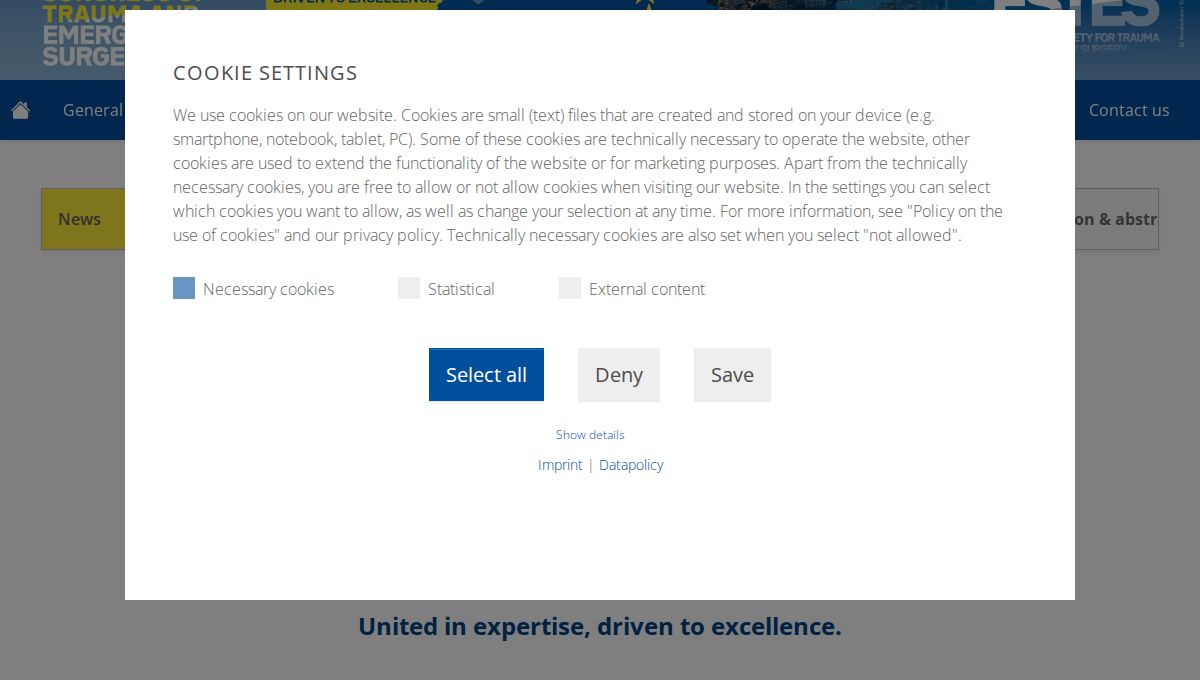The height and width of the screenshot is (680, 1200).
Task: Enable the Statistical cookies checkbox
Action: pos(409,288)
